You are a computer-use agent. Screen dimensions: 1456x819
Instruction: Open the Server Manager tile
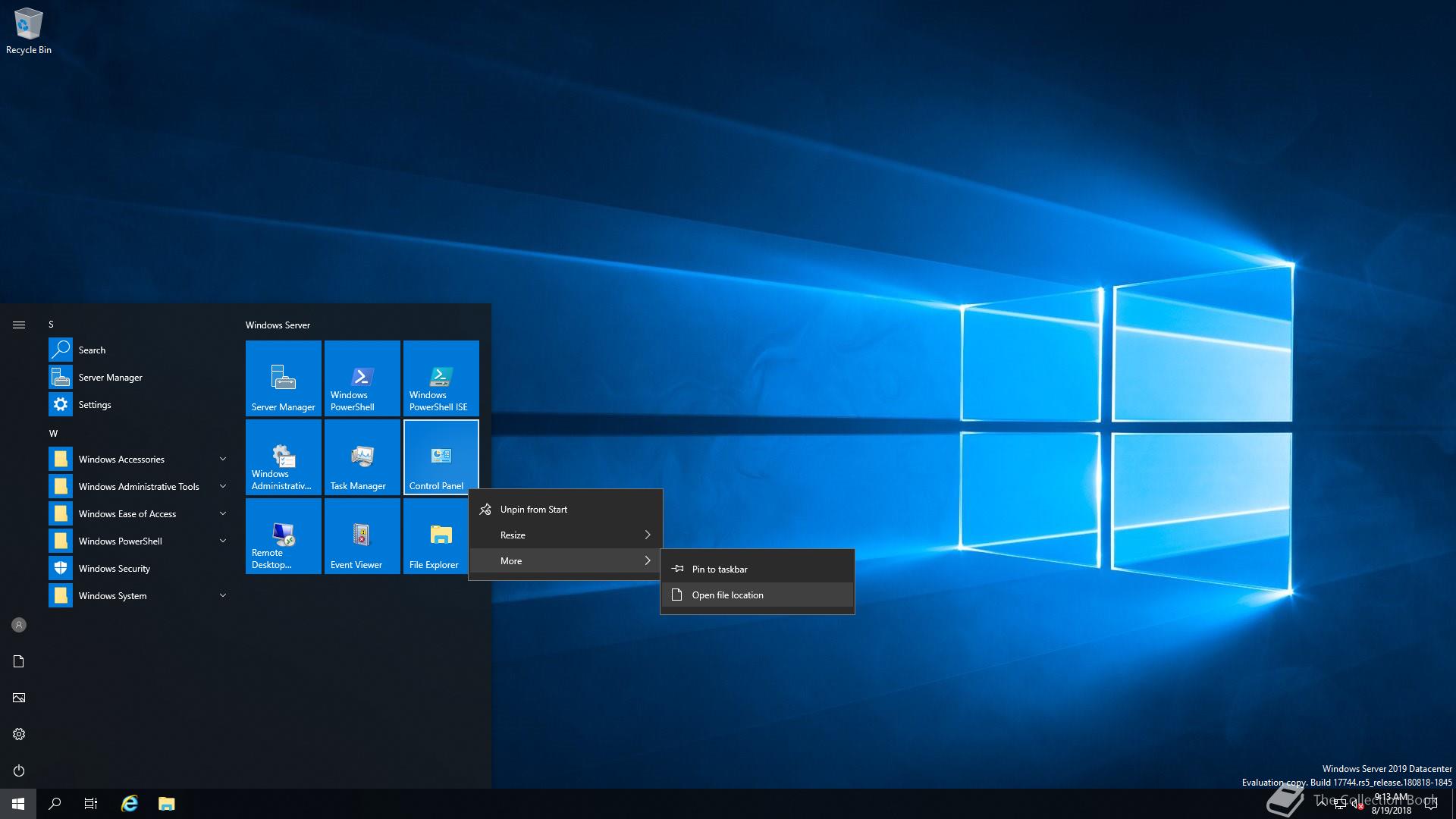[284, 378]
